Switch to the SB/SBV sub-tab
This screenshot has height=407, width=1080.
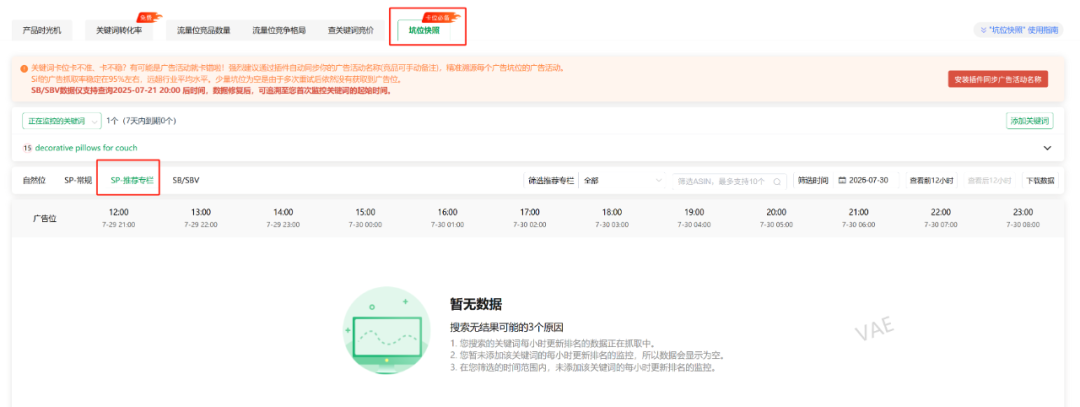click(186, 180)
